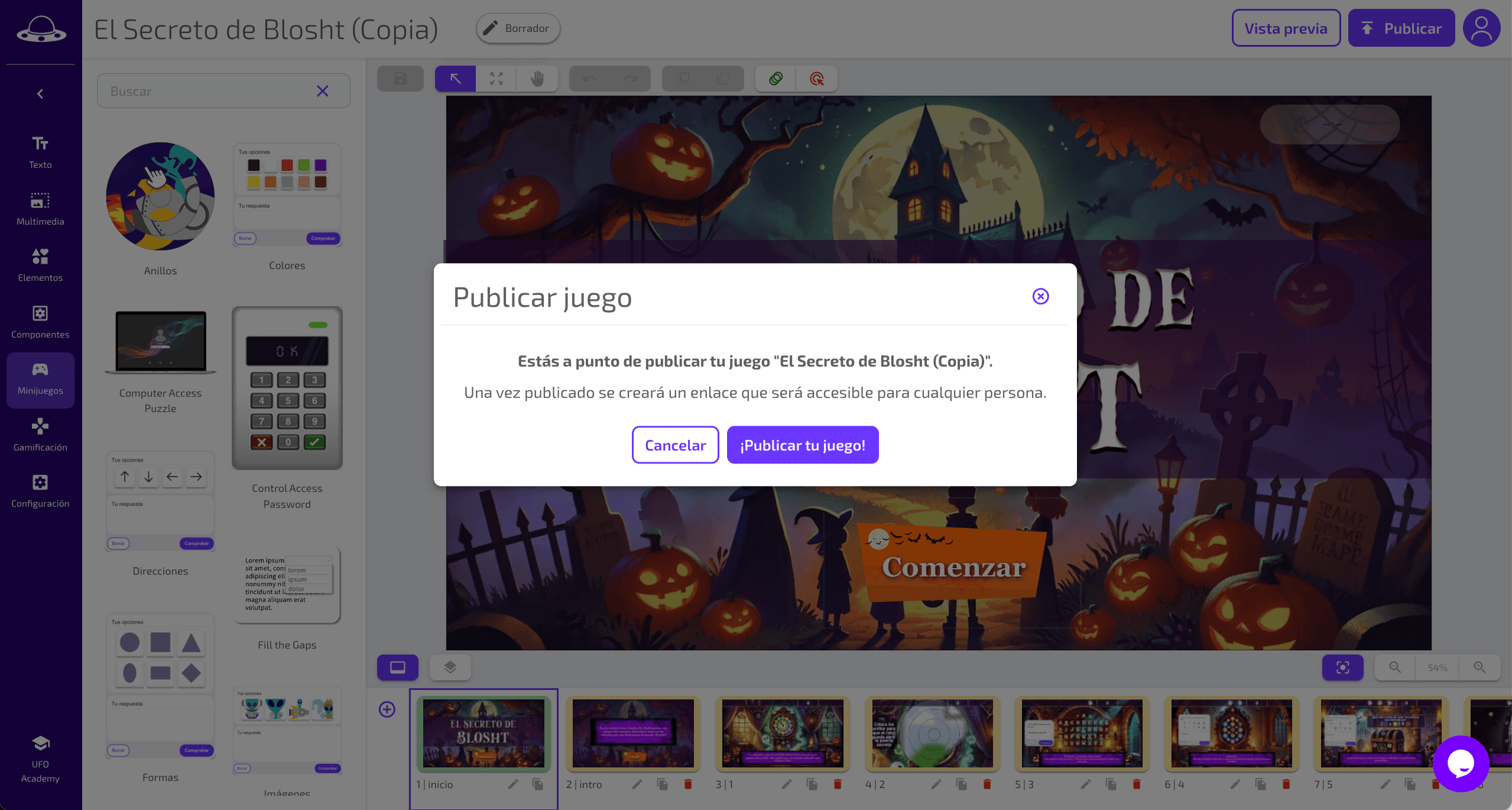Select the Vista previa menu option
This screenshot has height=810, width=1512.
pos(1285,27)
